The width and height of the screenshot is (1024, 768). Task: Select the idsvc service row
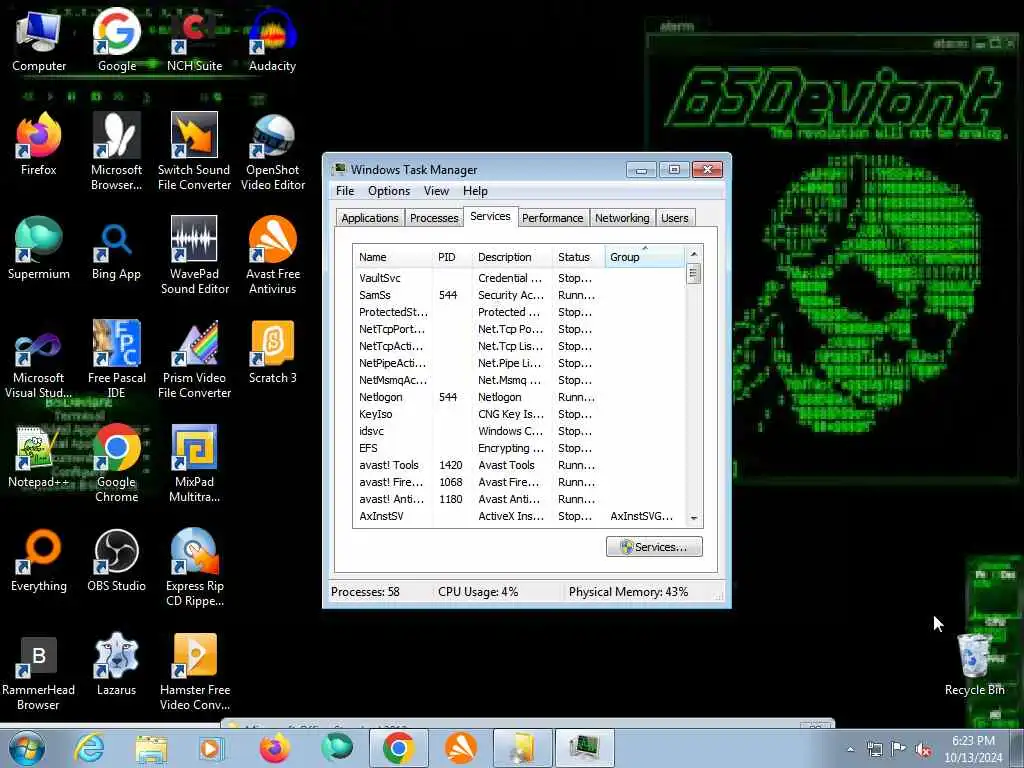point(519,430)
